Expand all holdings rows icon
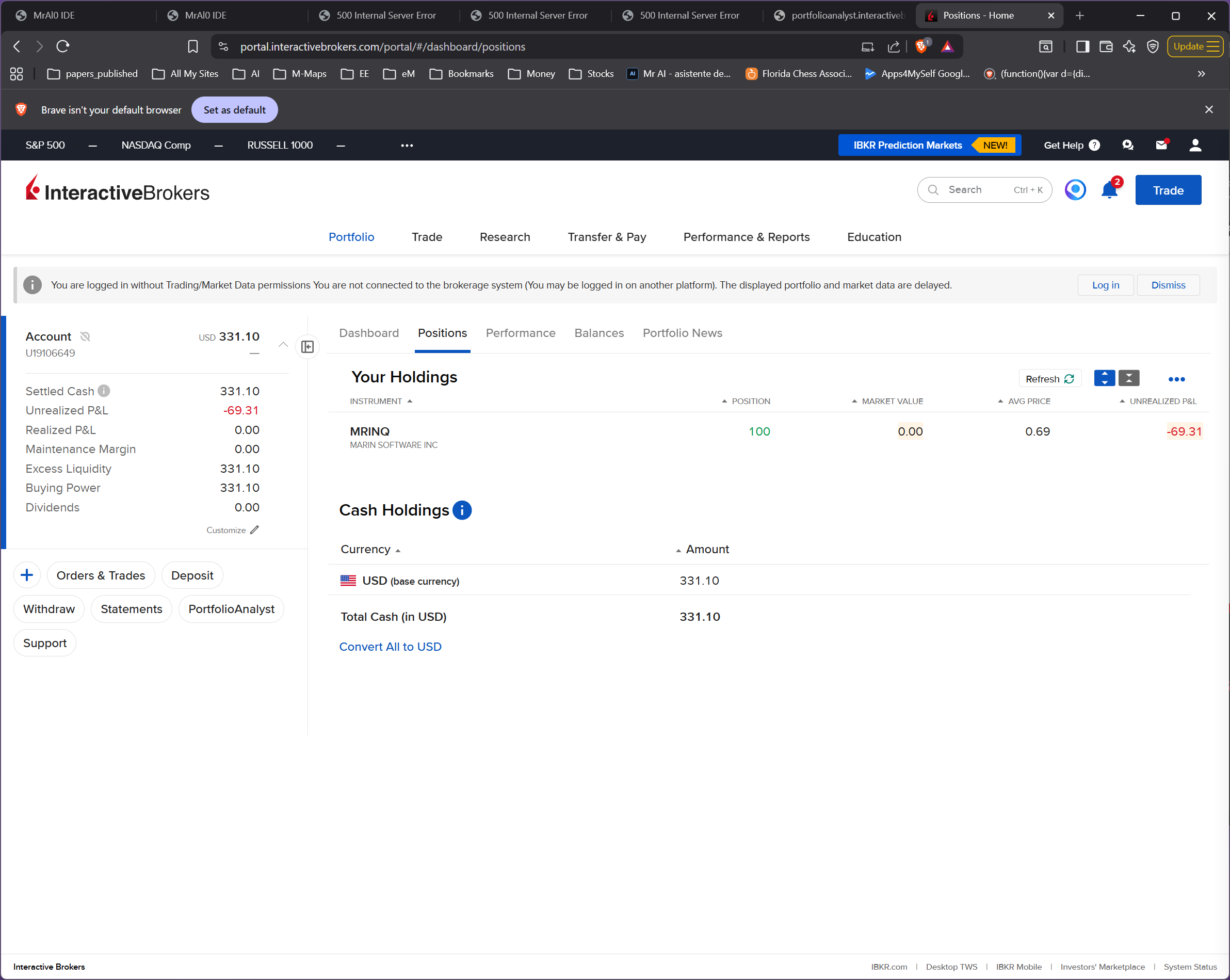 (1105, 378)
